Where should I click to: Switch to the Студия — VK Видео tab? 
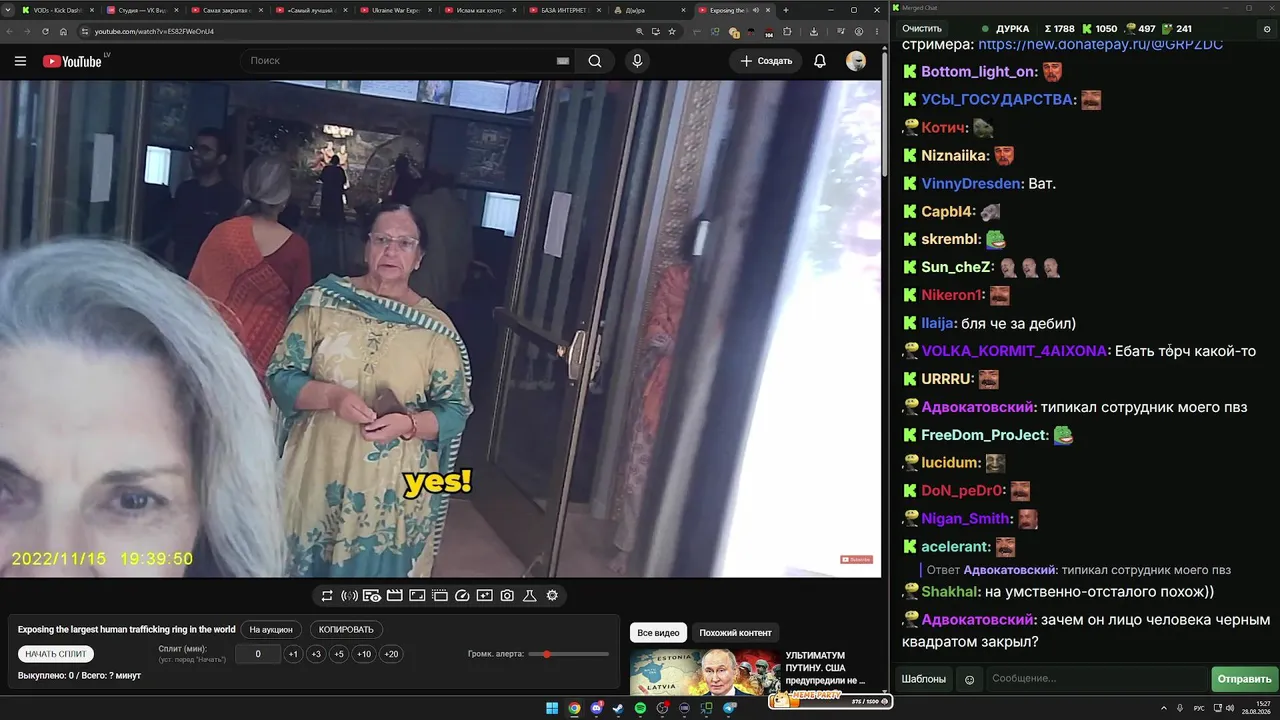pyautogui.click(x=144, y=10)
